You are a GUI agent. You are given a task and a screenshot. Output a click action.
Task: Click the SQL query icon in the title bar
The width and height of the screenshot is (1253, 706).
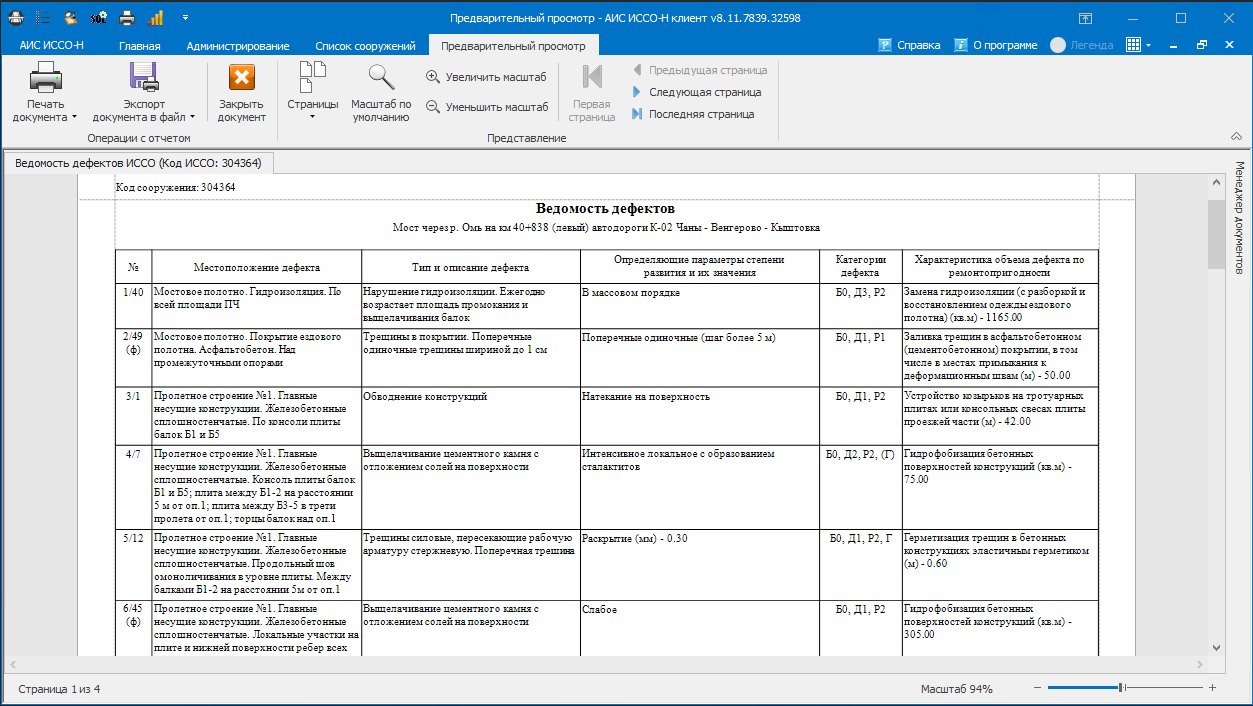coord(98,18)
